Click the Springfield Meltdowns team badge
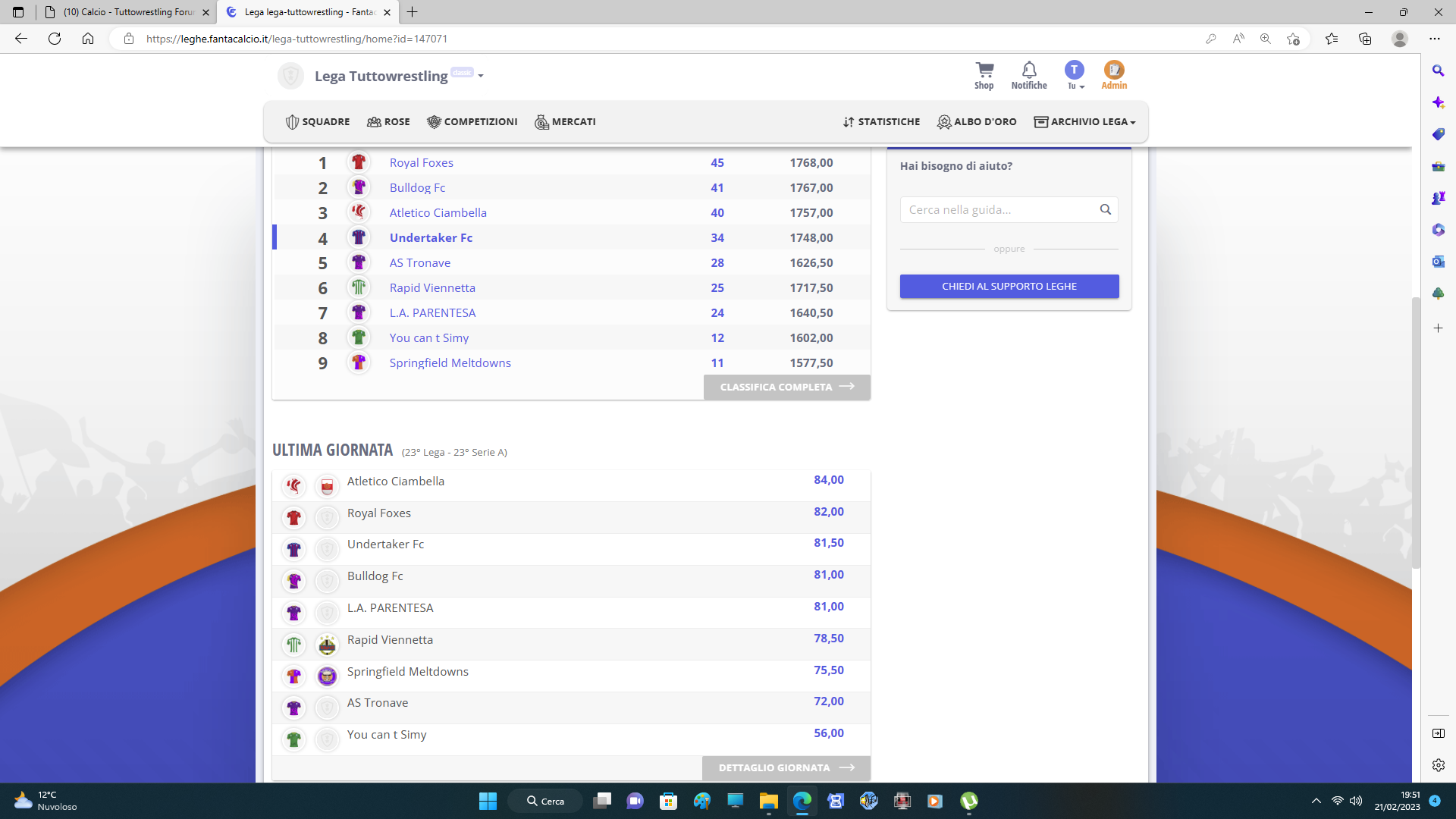 (327, 676)
